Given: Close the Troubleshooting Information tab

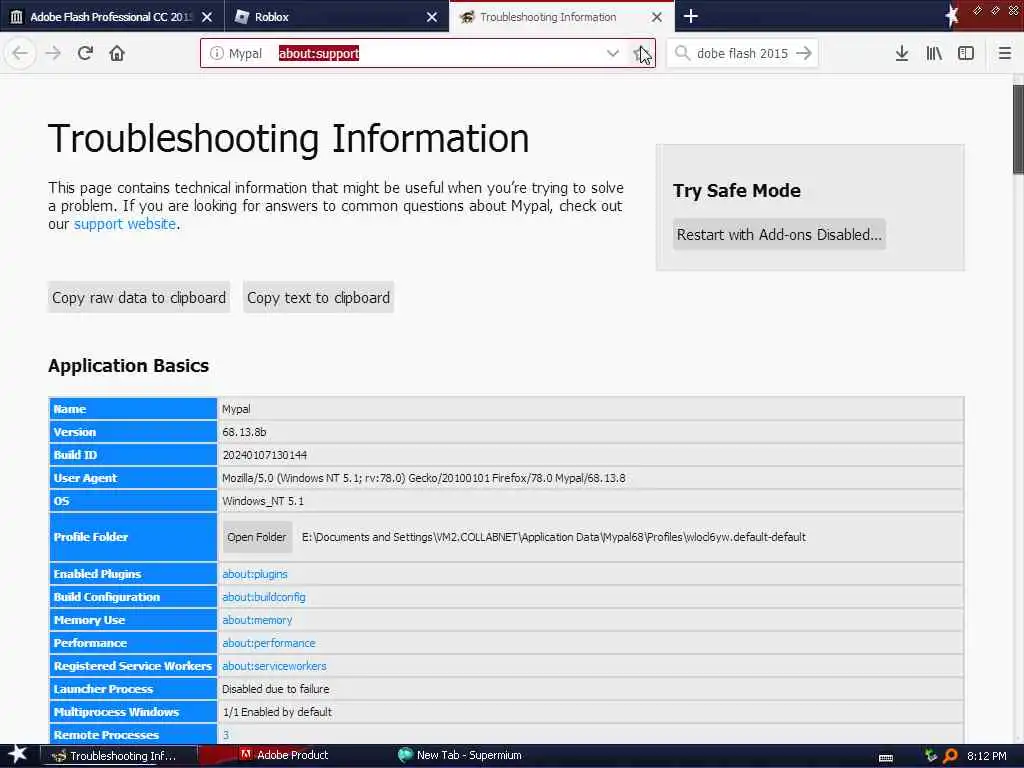Looking at the screenshot, I should point(657,17).
